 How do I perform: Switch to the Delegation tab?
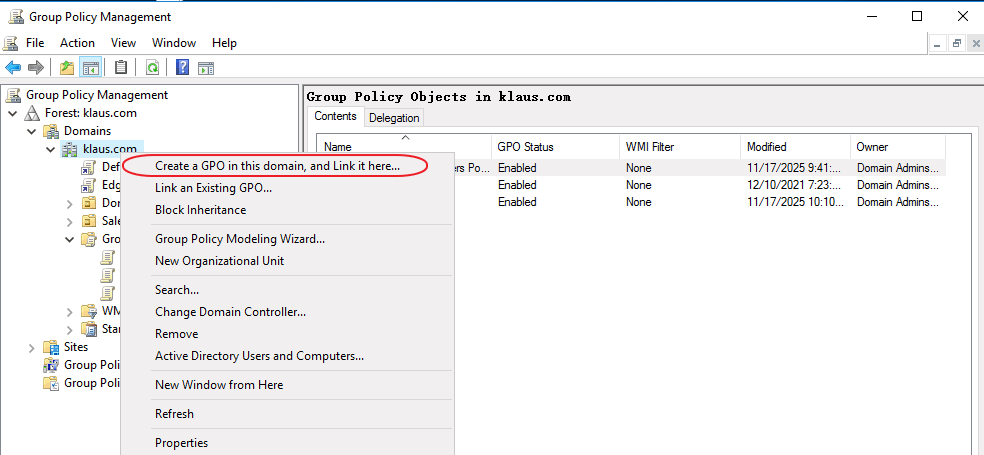point(394,118)
